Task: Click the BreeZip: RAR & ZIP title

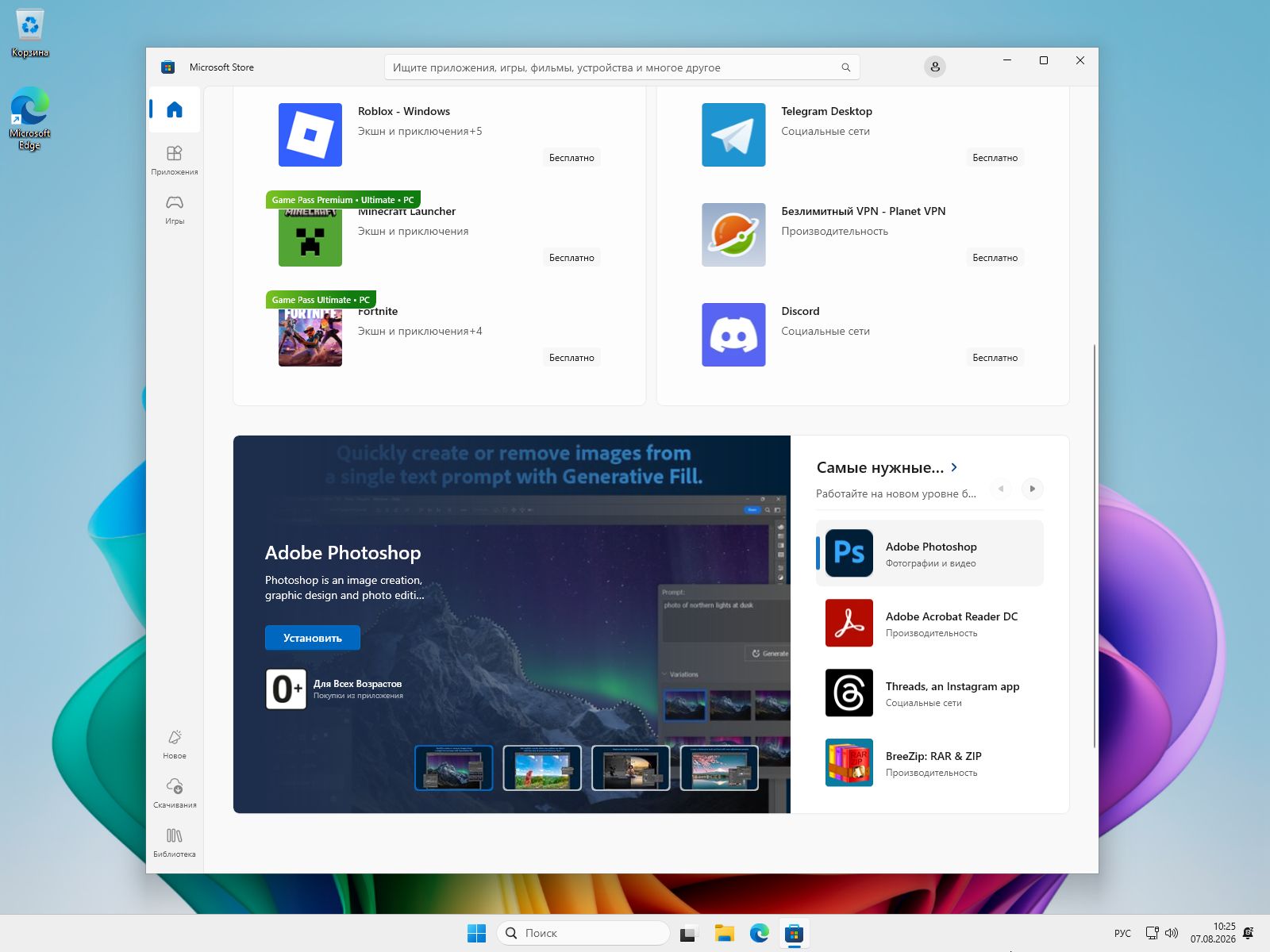Action: (x=933, y=756)
